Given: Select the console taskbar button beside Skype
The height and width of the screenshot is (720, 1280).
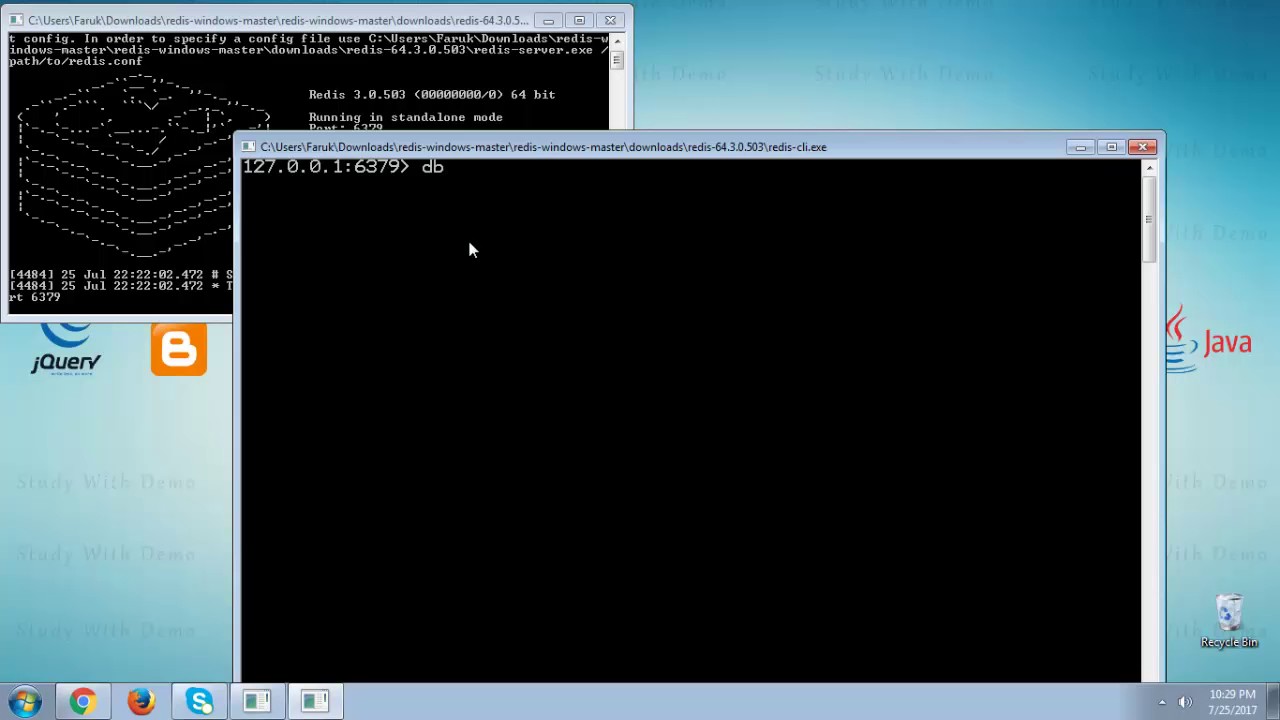Looking at the screenshot, I should coord(257,701).
